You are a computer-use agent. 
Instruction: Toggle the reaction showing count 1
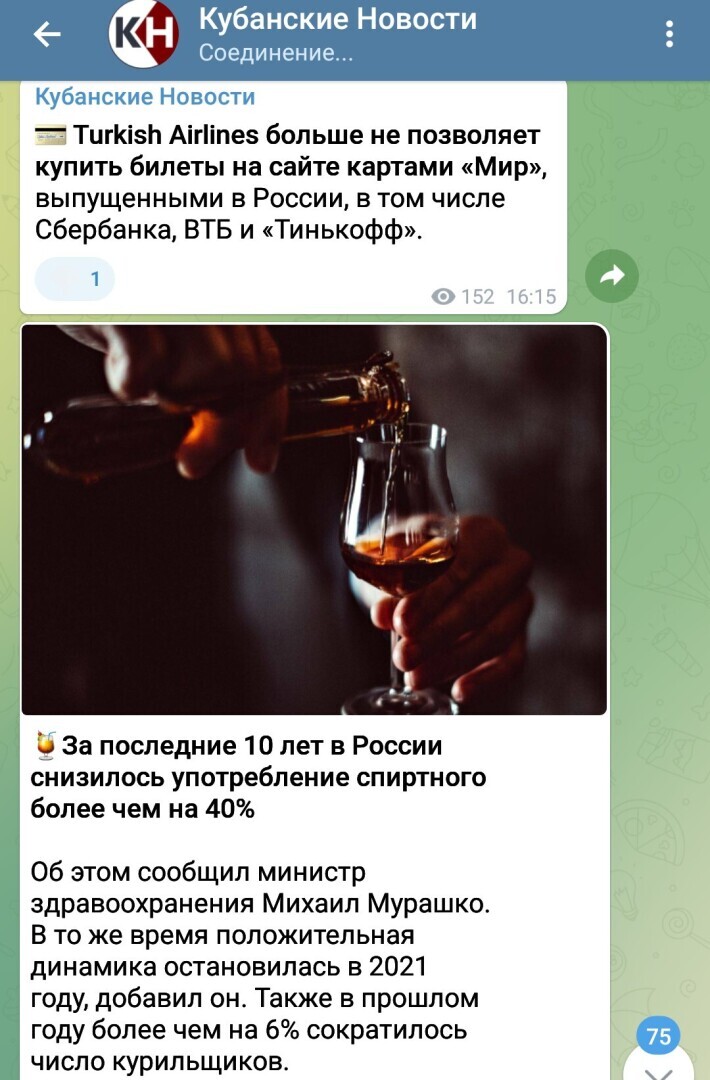pyautogui.click(x=74, y=279)
